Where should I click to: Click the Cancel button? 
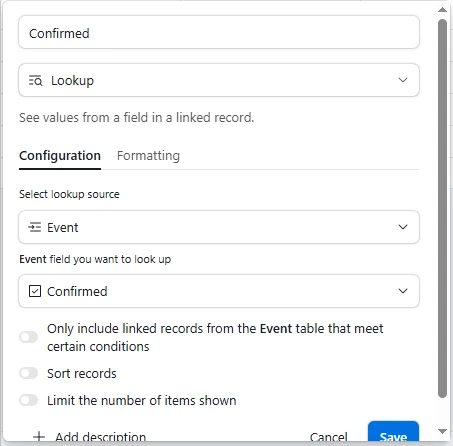[x=329, y=437]
